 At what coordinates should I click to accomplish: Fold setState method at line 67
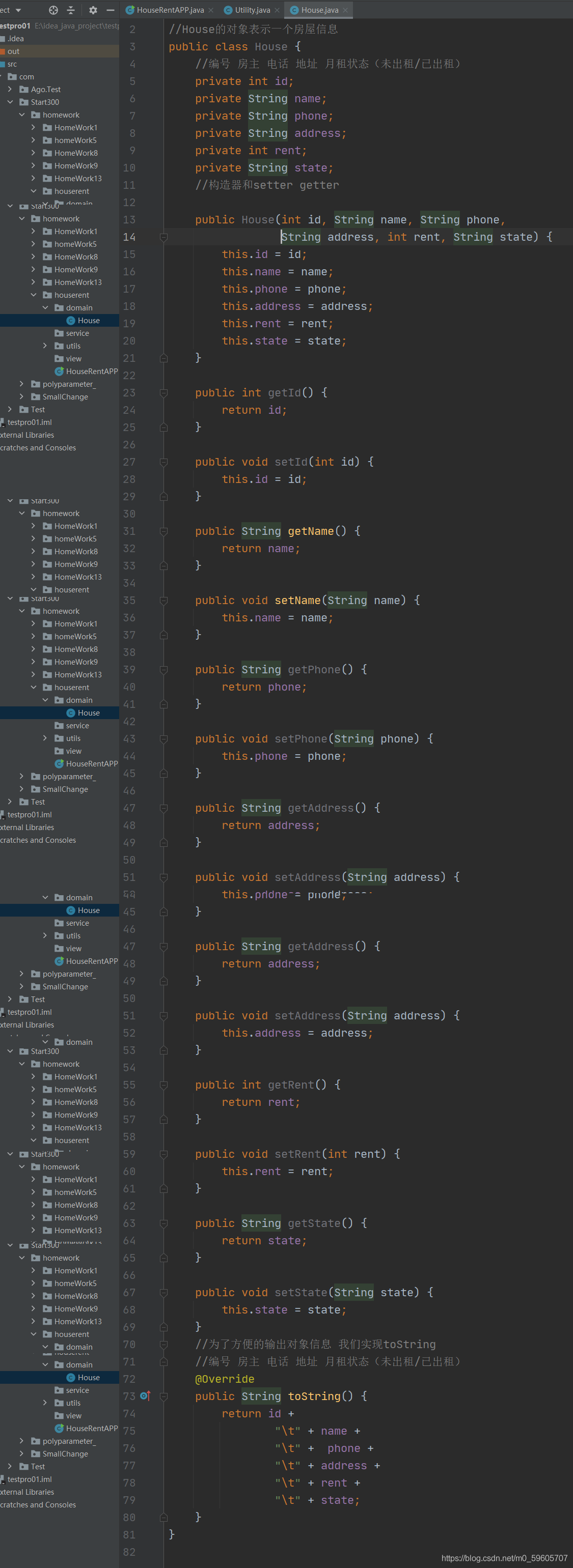(x=163, y=1293)
